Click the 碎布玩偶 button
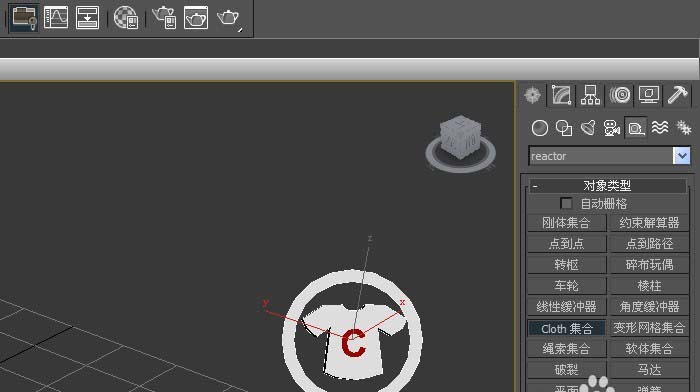The image size is (700, 392). [x=649, y=265]
